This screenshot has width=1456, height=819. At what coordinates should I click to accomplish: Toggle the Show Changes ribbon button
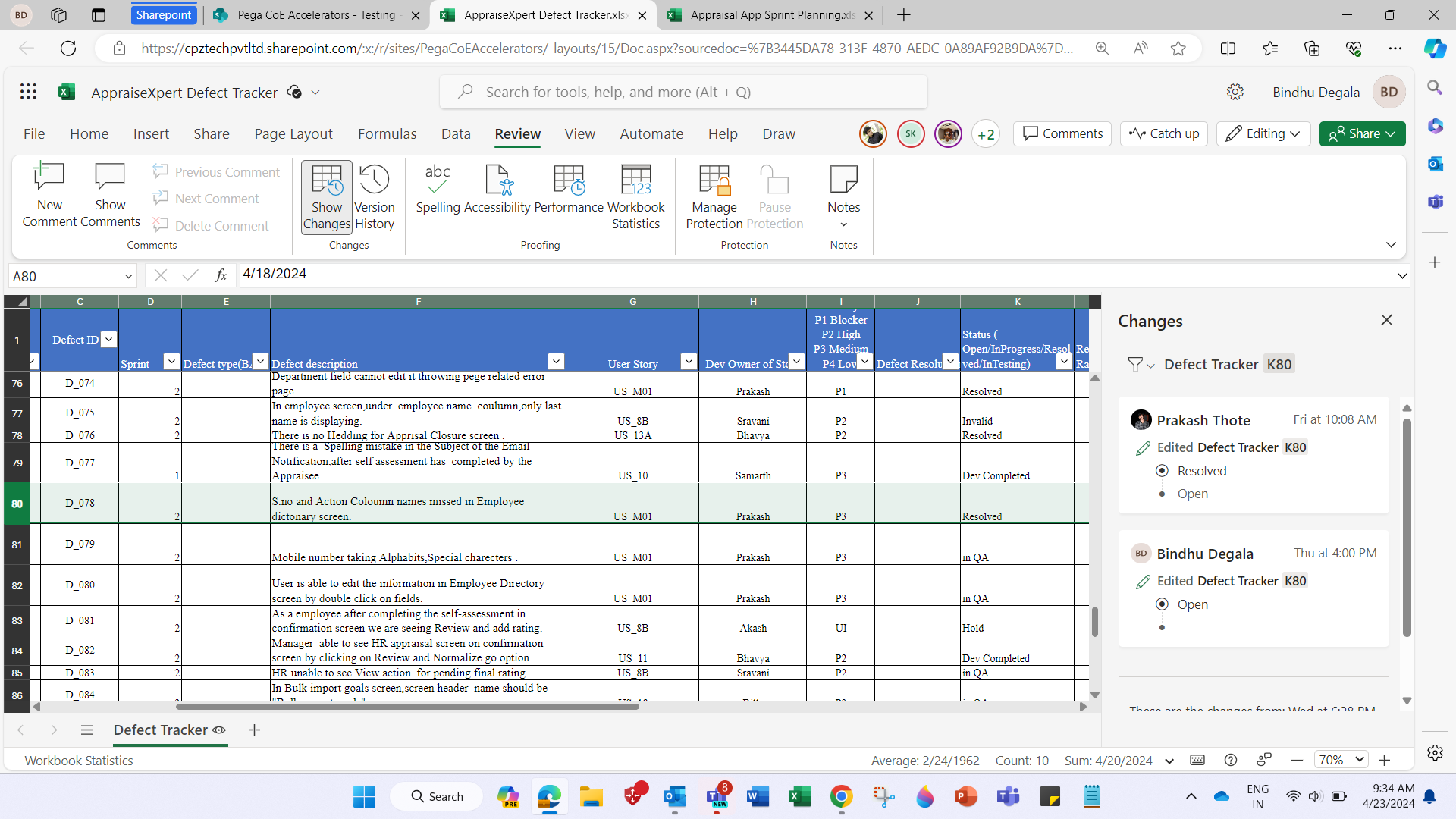pyautogui.click(x=327, y=197)
